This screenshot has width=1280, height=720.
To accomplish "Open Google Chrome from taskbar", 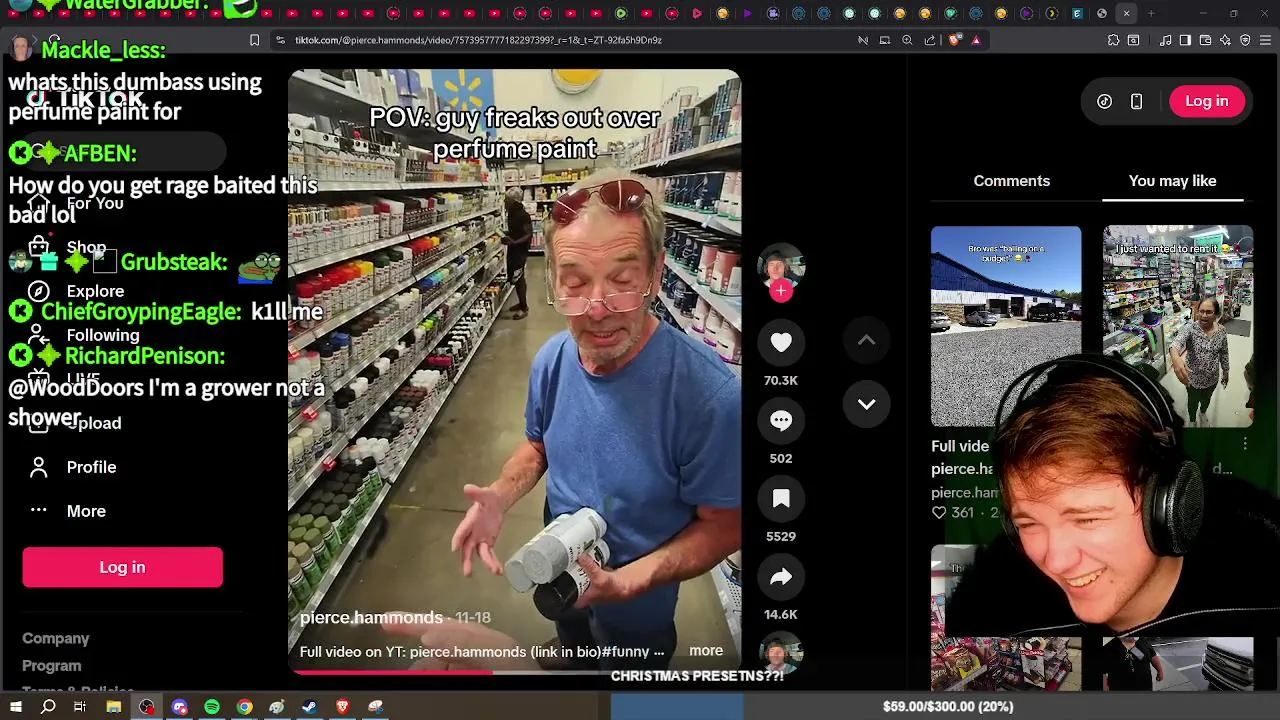I will [244, 707].
